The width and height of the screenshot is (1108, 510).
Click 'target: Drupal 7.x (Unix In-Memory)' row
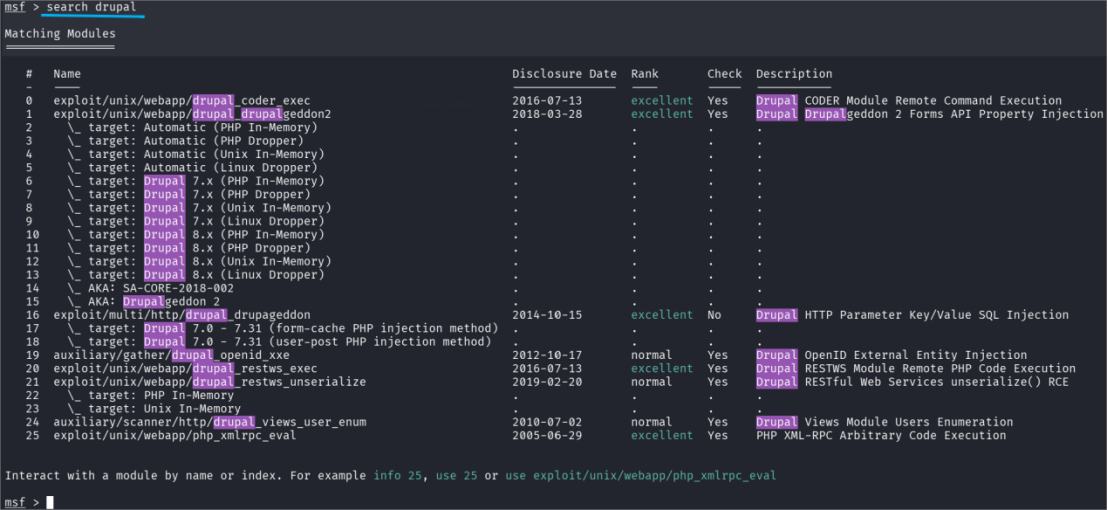199,208
